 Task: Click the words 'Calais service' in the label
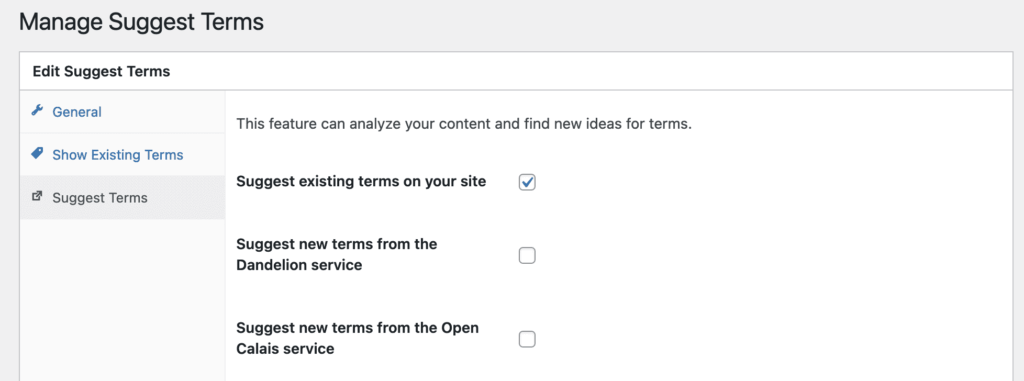pos(285,350)
